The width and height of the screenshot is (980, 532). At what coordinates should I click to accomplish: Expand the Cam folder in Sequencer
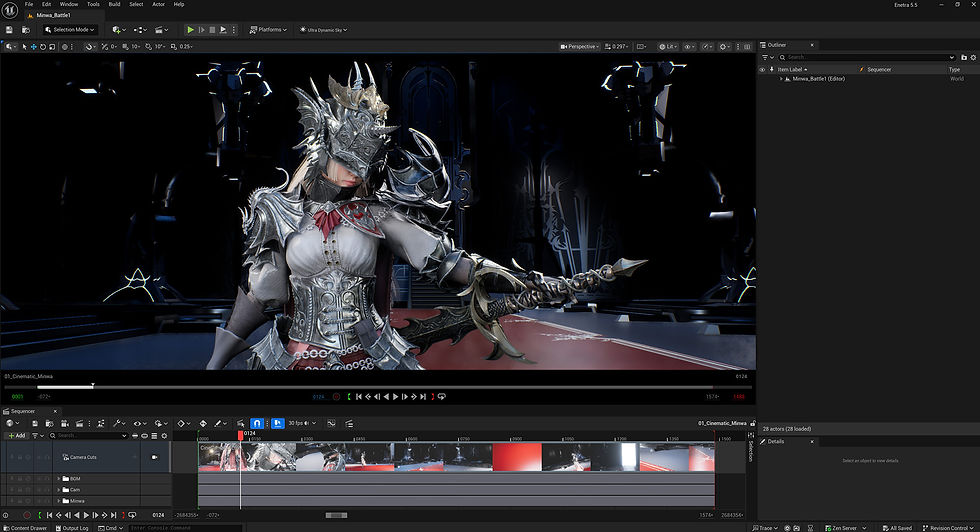coord(59,490)
